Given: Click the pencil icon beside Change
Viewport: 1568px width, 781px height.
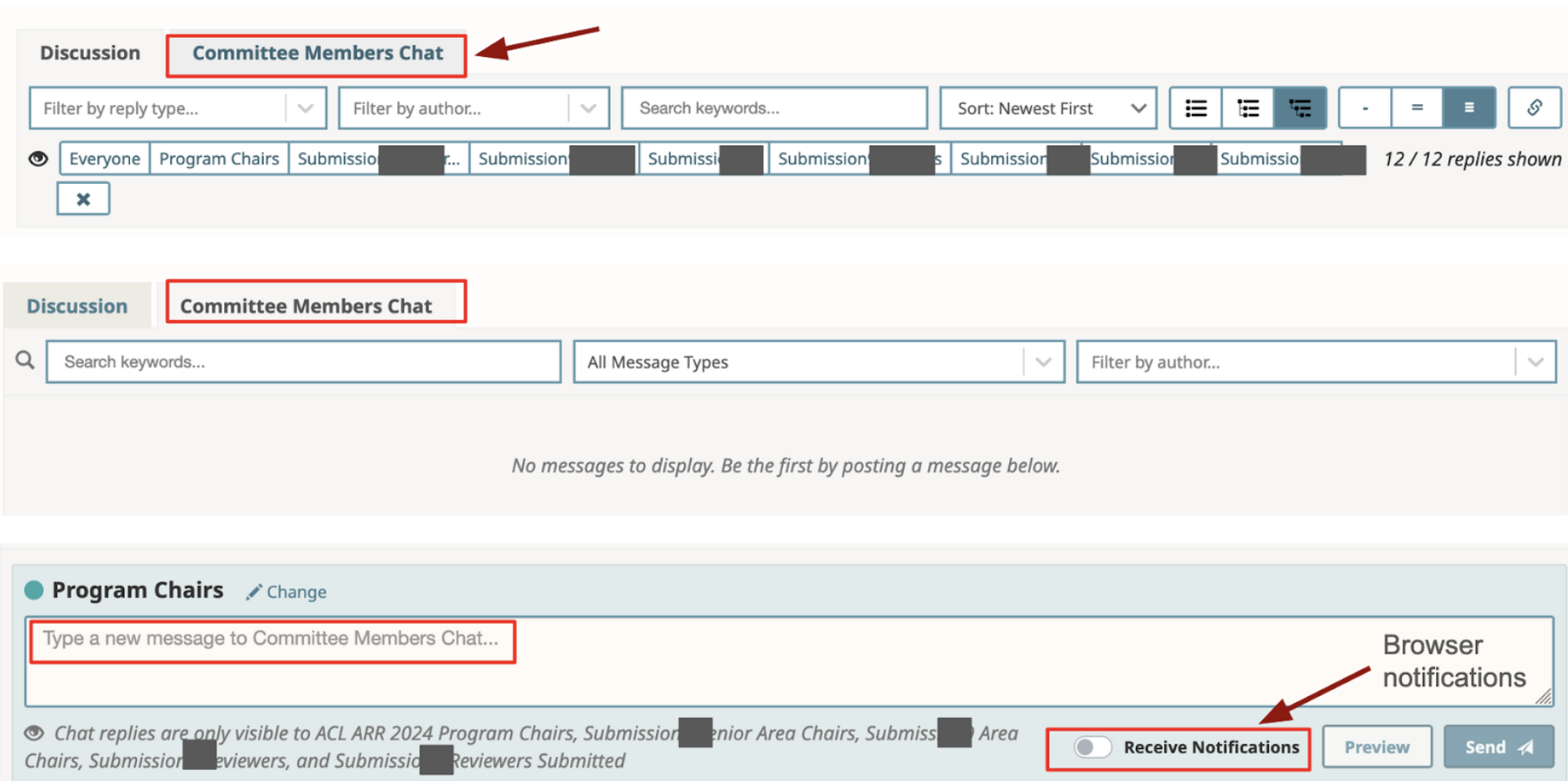Looking at the screenshot, I should [253, 592].
